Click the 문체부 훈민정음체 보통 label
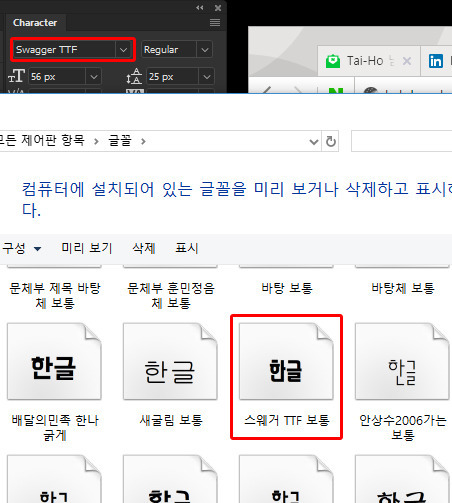 [x=171, y=295]
